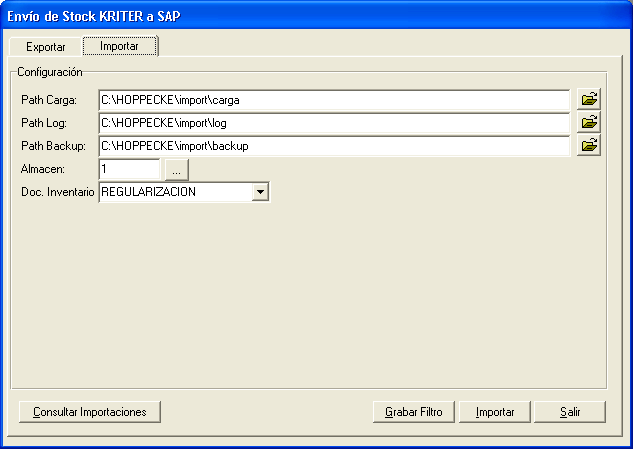This screenshot has width=633, height=449.
Task: Switch to the Exportar tab
Action: coord(46,47)
